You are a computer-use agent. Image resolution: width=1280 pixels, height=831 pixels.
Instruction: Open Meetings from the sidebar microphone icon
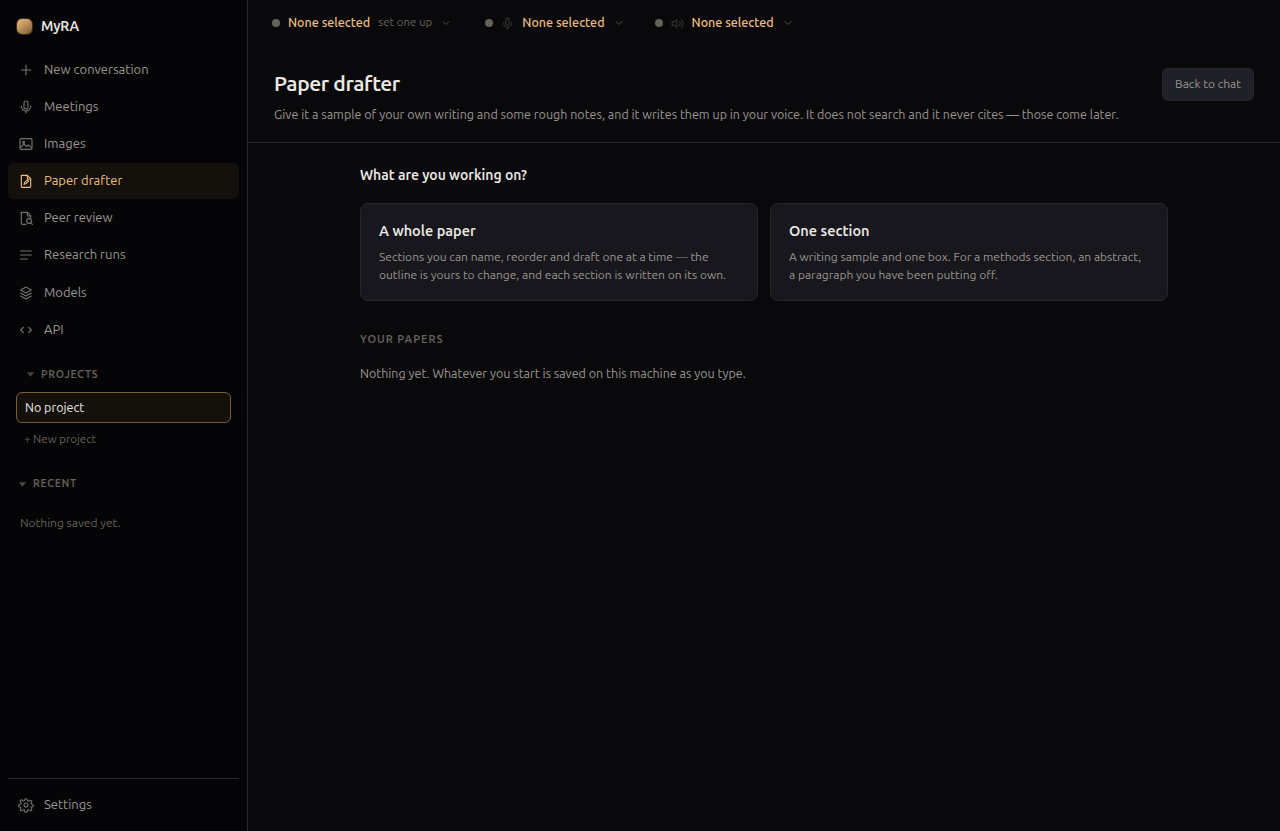click(x=26, y=107)
